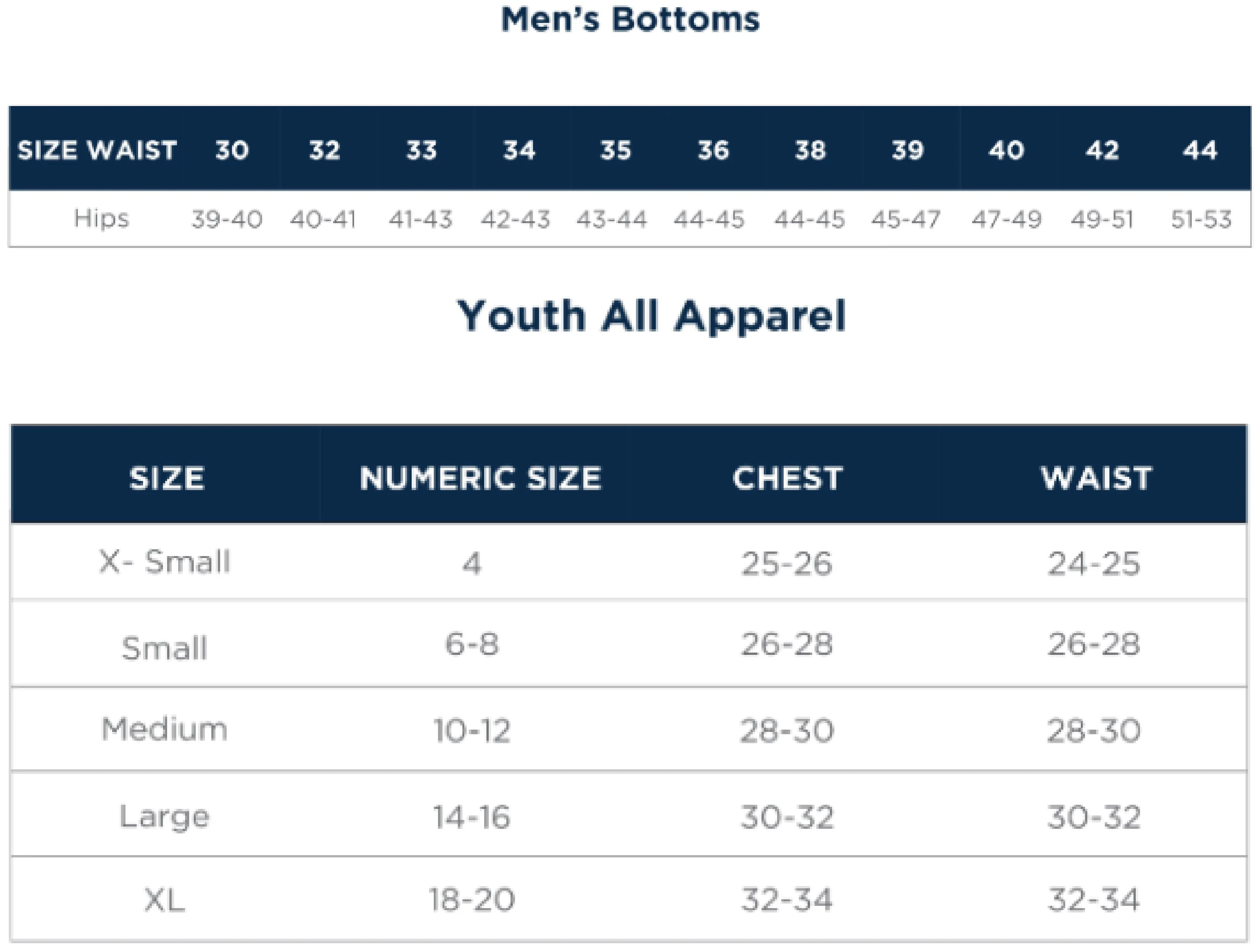Click the Hips row label

pos(101,219)
